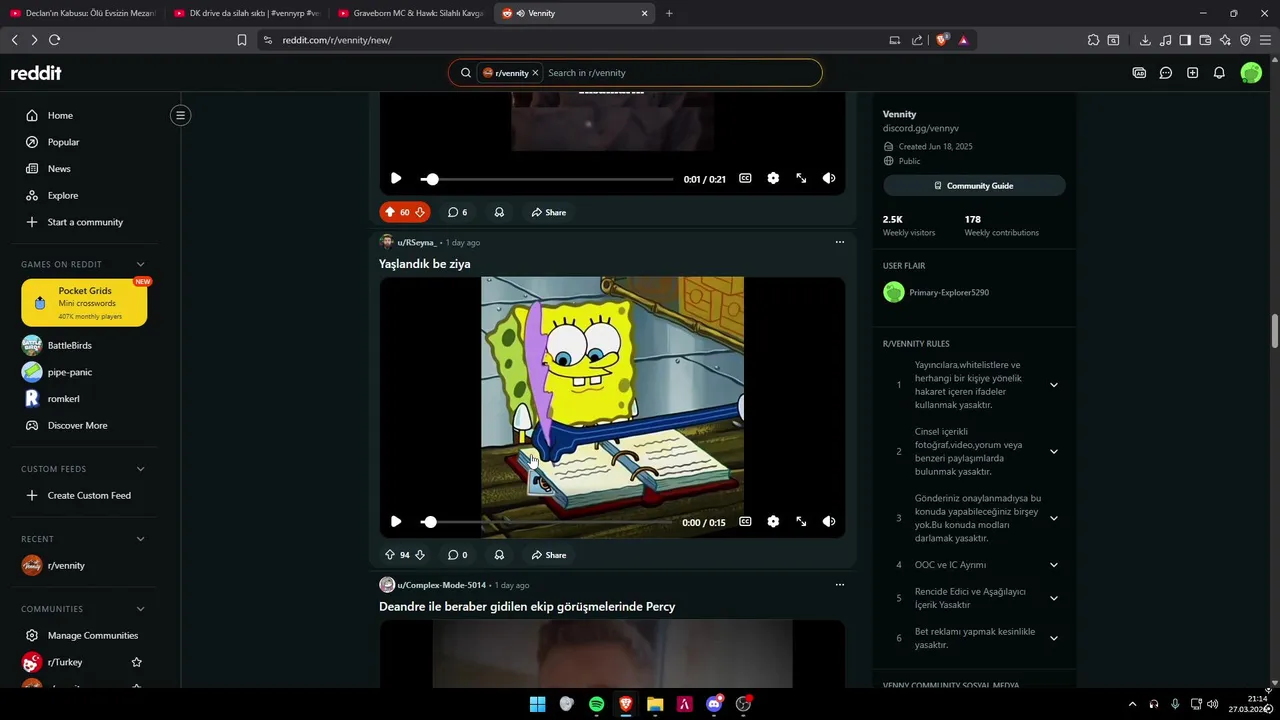Collapse Communities section
The height and width of the screenshot is (720, 1280).
click(x=140, y=609)
